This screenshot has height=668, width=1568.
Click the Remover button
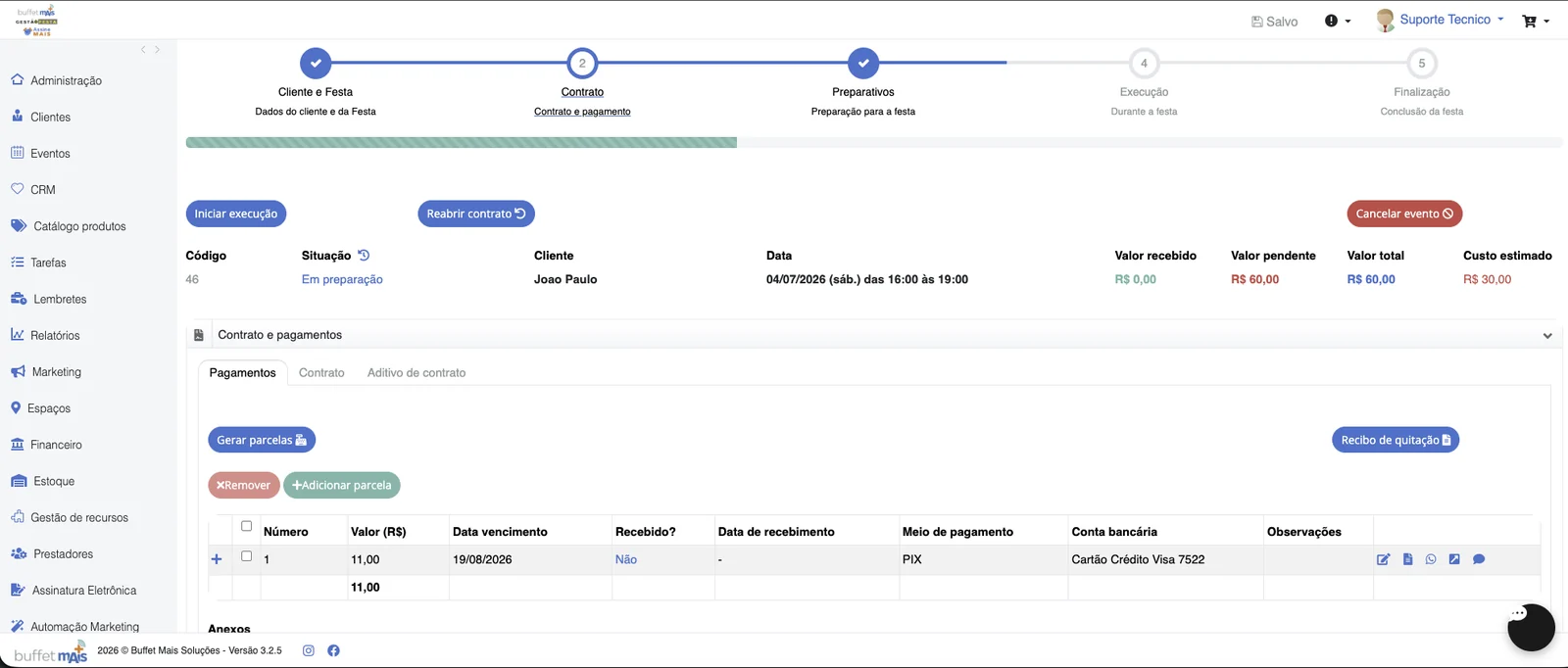point(244,485)
